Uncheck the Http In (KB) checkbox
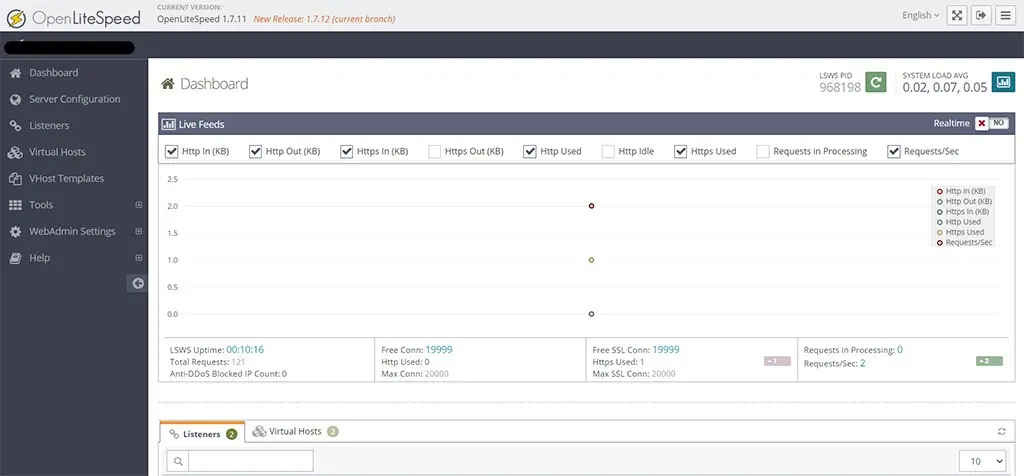The image size is (1024, 476). click(172, 151)
